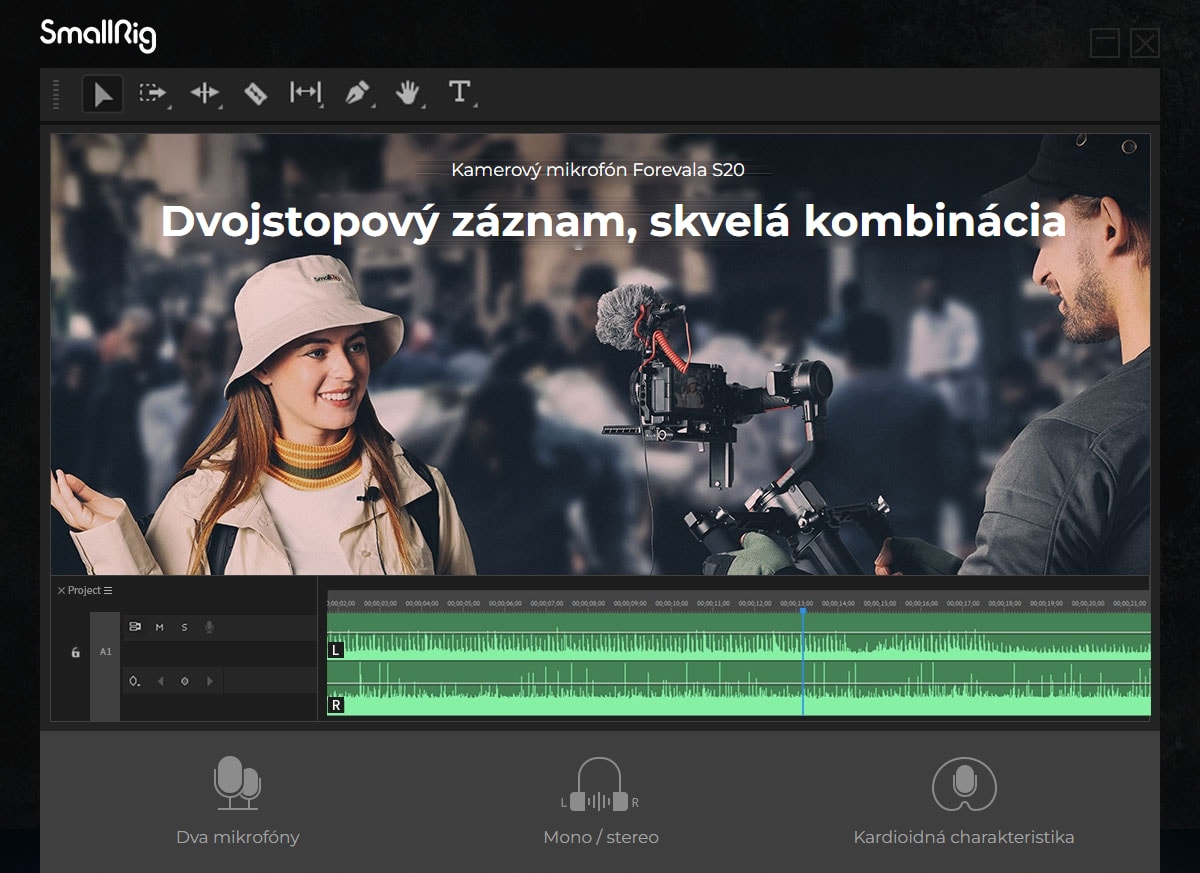Click the video preview image

click(600, 355)
